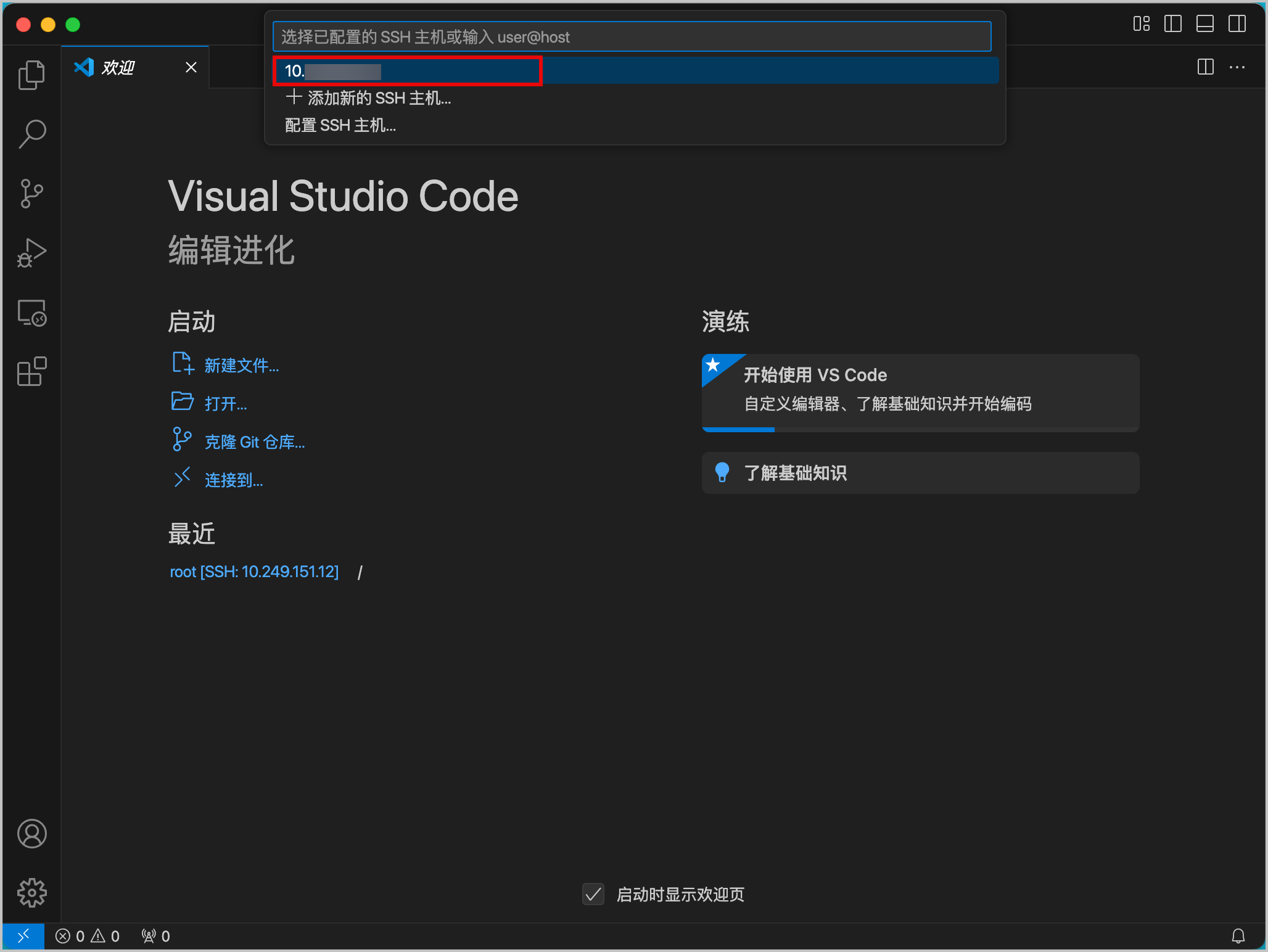The height and width of the screenshot is (952, 1268).
Task: Open the Extensions view
Action: point(31,372)
